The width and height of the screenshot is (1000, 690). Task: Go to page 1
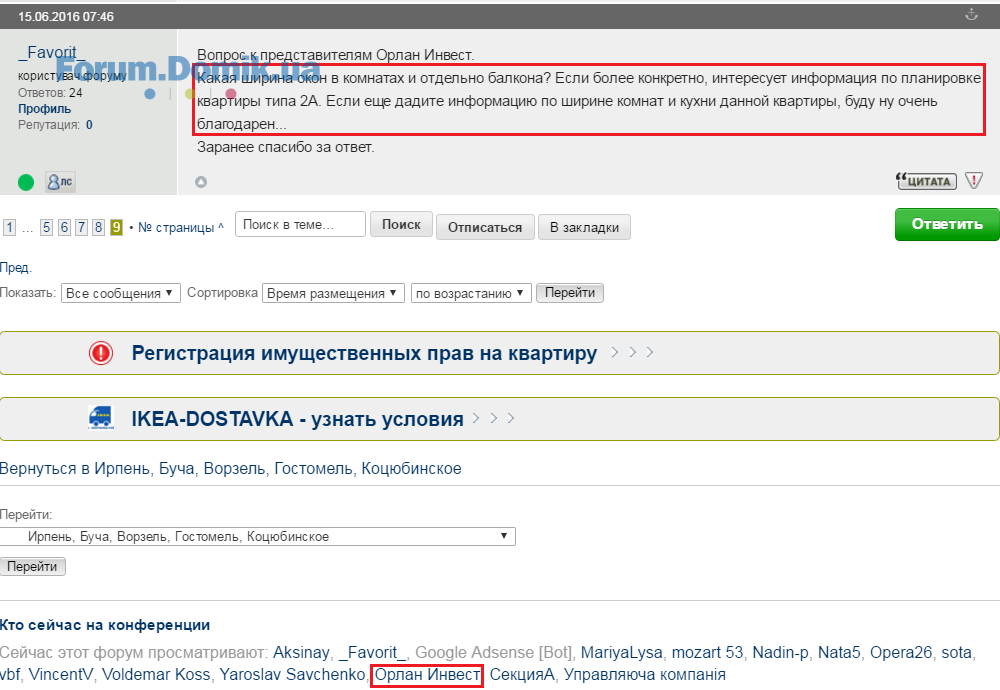(x=9, y=228)
